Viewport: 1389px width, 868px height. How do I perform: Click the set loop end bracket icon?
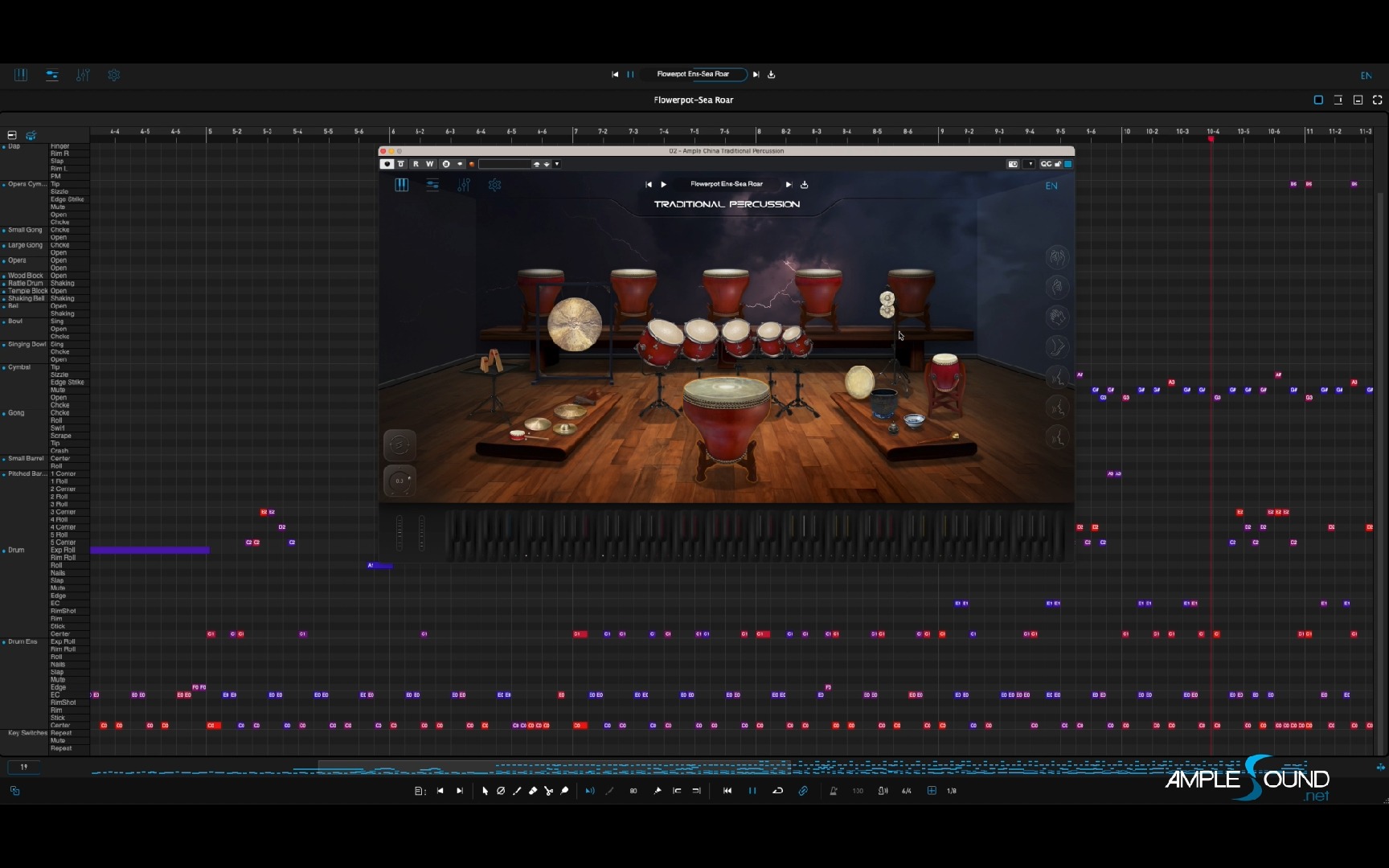pos(696,791)
